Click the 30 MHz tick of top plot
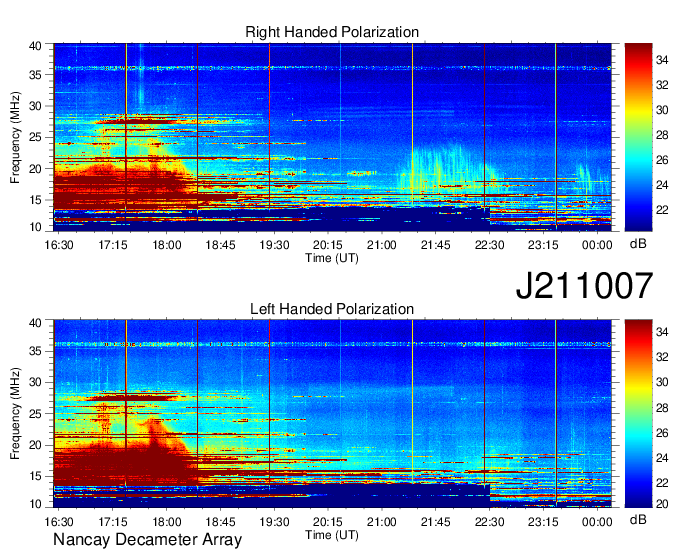Image resolution: width=680 pixels, height=552 pixels. (x=35, y=106)
